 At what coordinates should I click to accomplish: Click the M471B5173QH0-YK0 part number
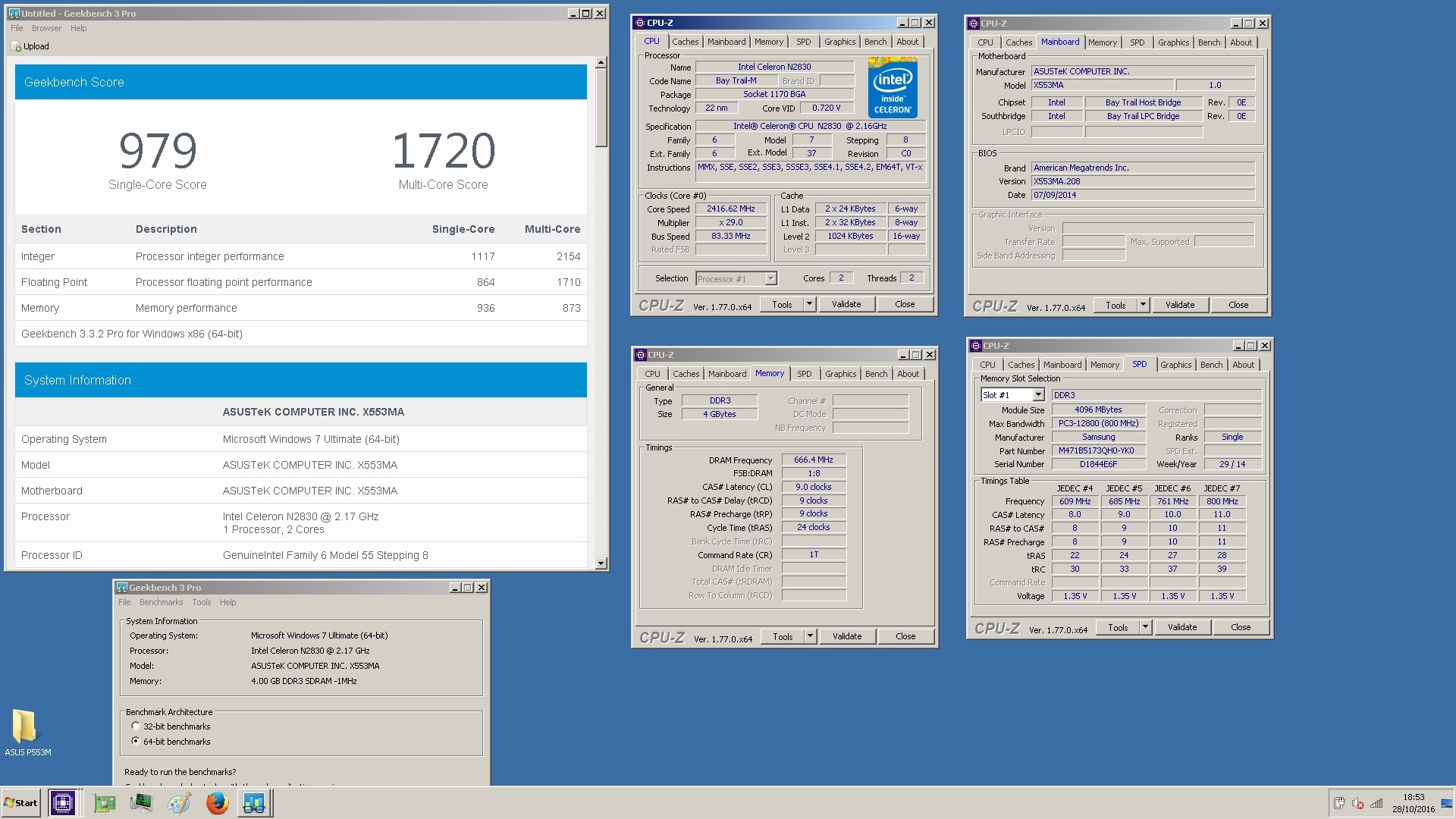[x=1097, y=450]
